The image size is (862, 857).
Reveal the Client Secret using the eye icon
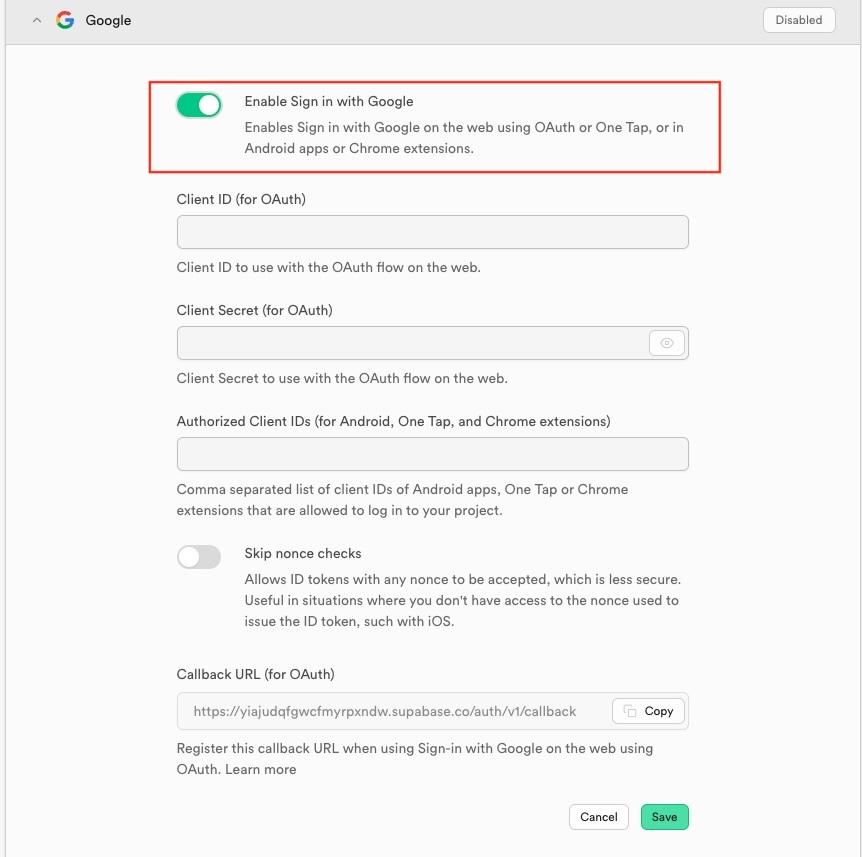(x=666, y=342)
